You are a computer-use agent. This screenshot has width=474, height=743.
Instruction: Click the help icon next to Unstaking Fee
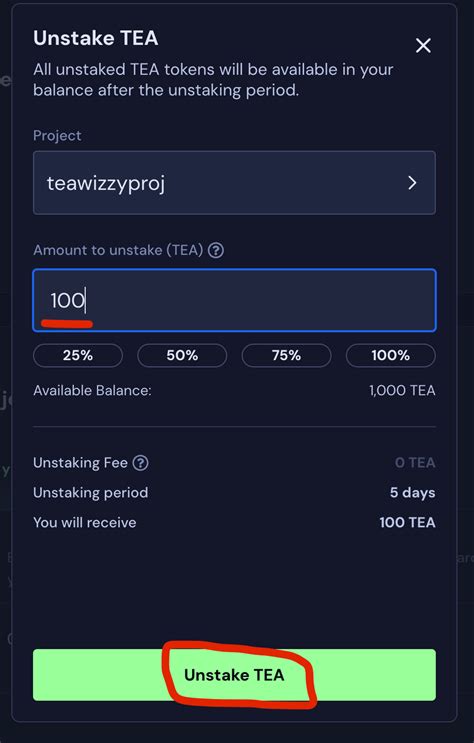[x=140, y=462]
